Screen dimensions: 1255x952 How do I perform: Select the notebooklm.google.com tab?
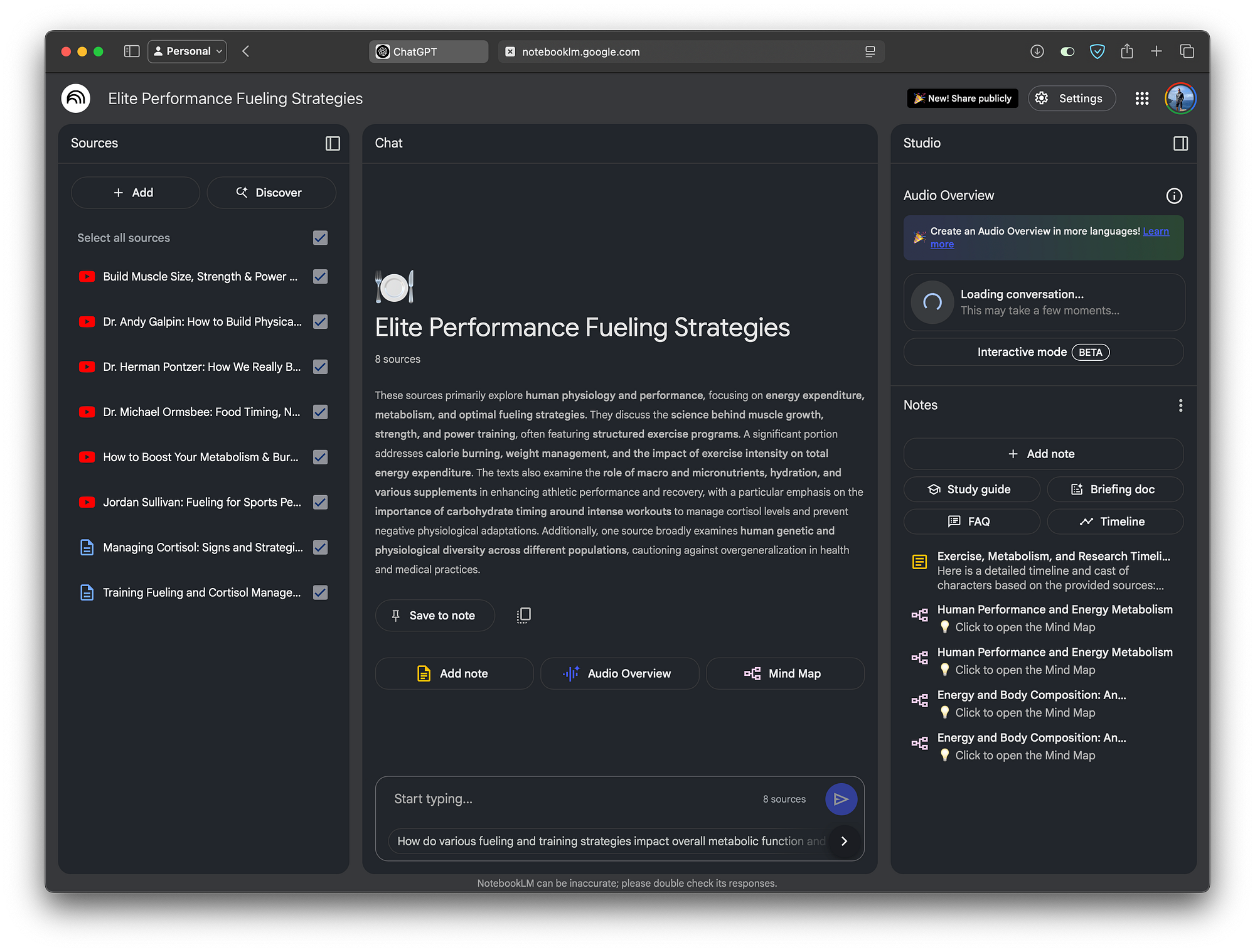(690, 51)
